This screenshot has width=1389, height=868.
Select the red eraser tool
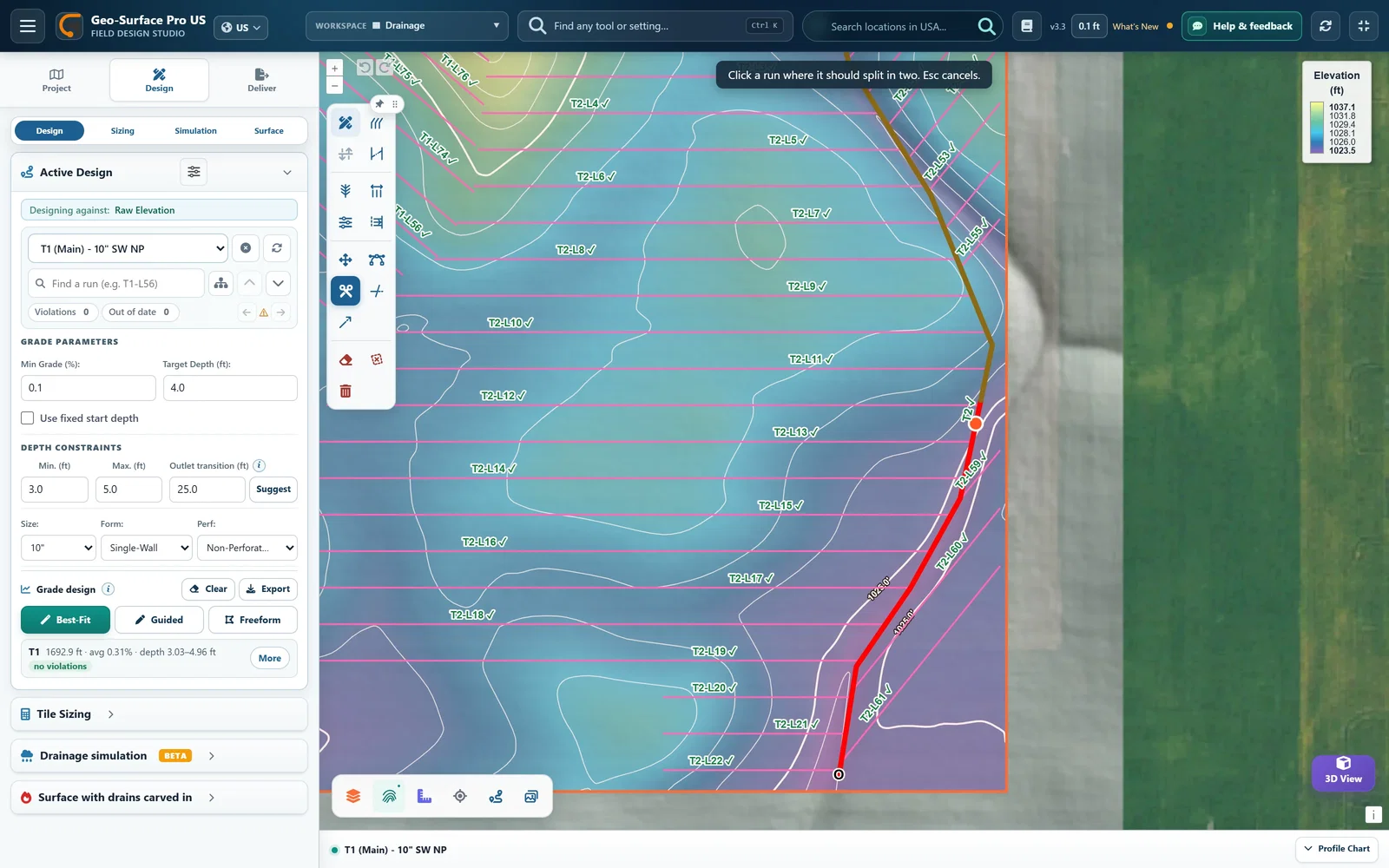(x=346, y=359)
